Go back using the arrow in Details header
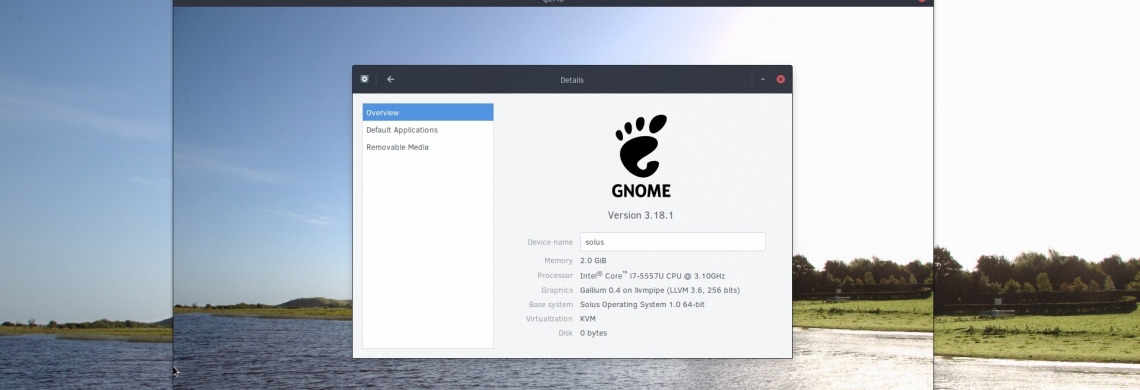 (390, 79)
